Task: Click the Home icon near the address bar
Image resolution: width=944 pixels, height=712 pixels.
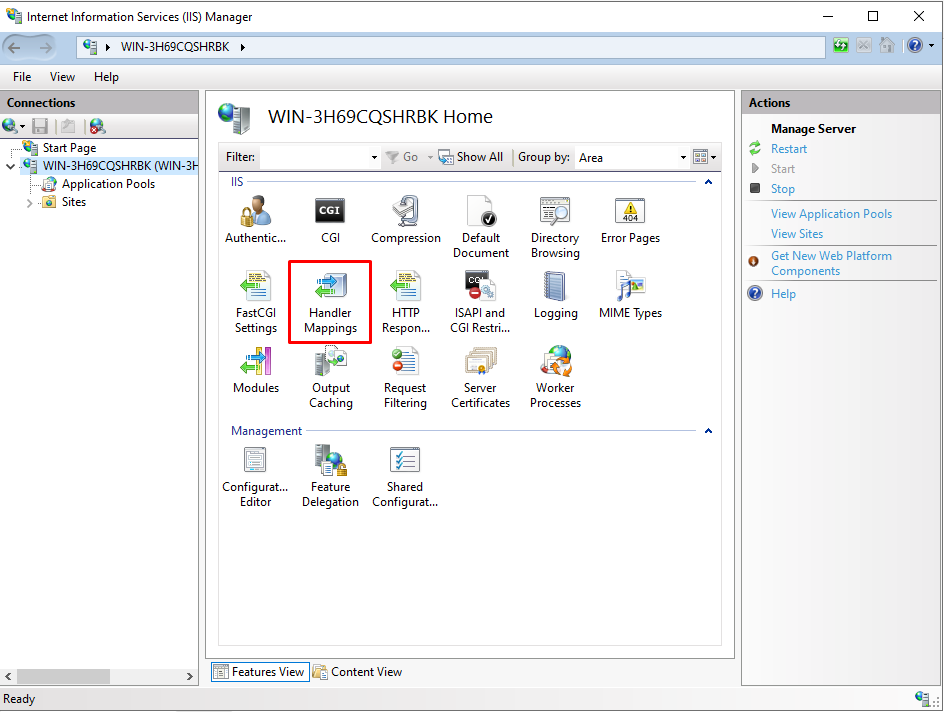Action: (886, 46)
